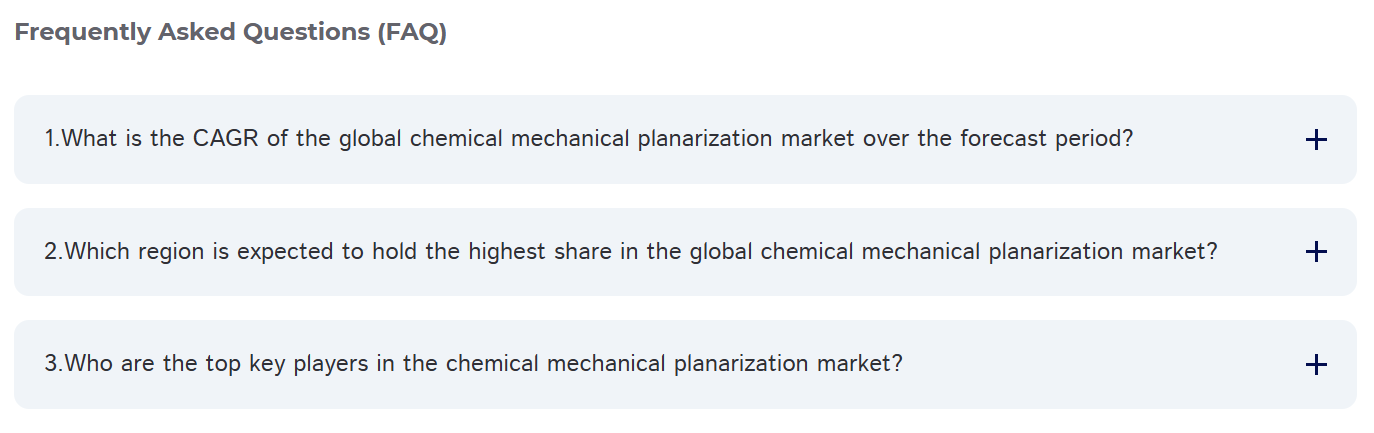Open the top key players answer via plus icon
Screen dimensions: 1374x433
pos(1316,365)
